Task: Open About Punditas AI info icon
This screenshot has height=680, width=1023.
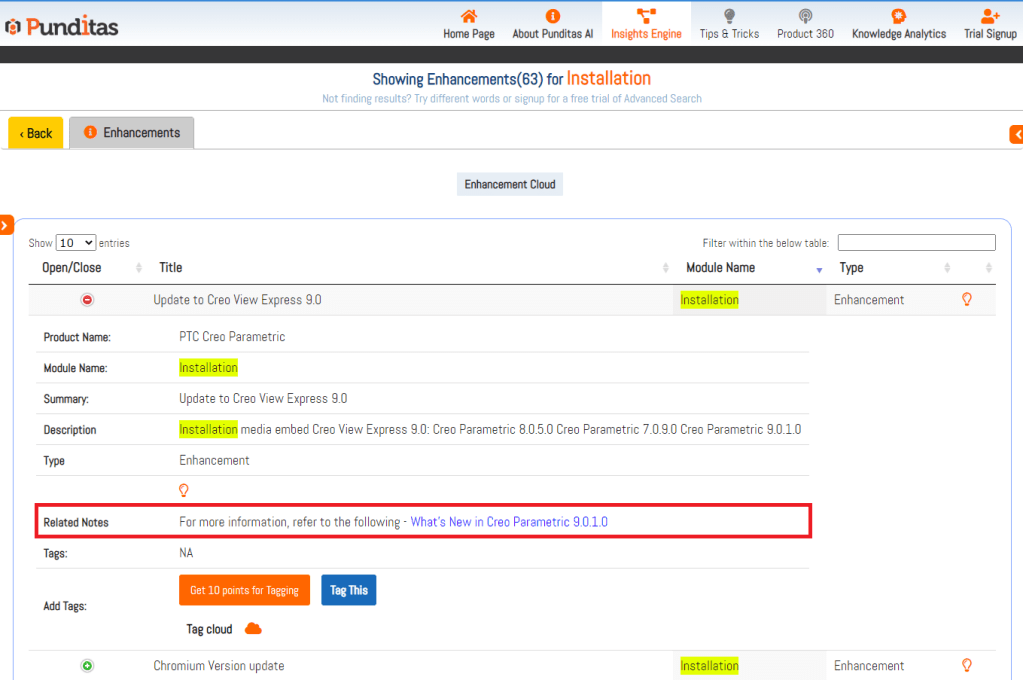Action: [x=552, y=16]
